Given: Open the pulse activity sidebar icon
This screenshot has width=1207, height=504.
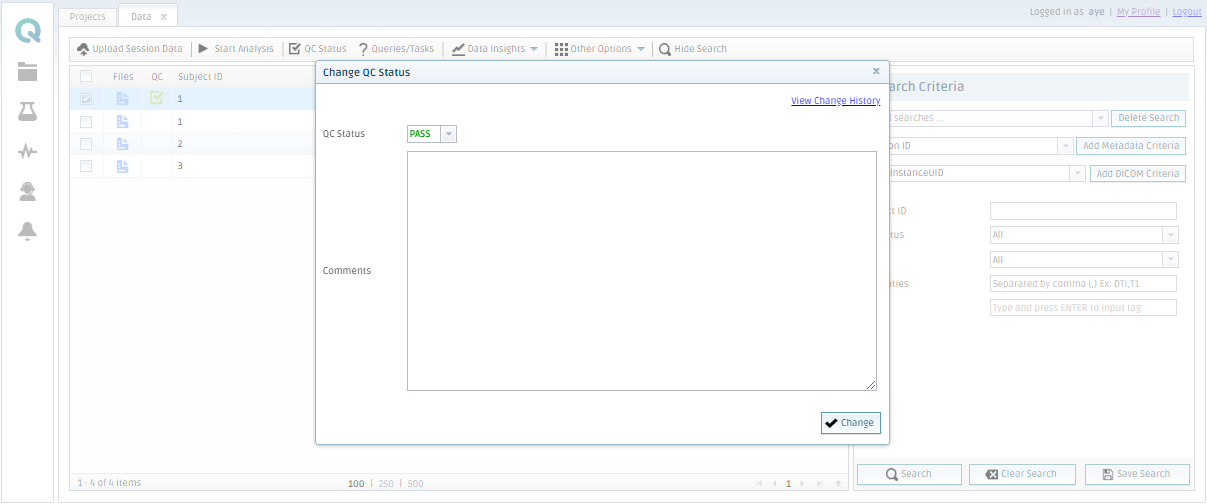Looking at the screenshot, I should coord(28,152).
